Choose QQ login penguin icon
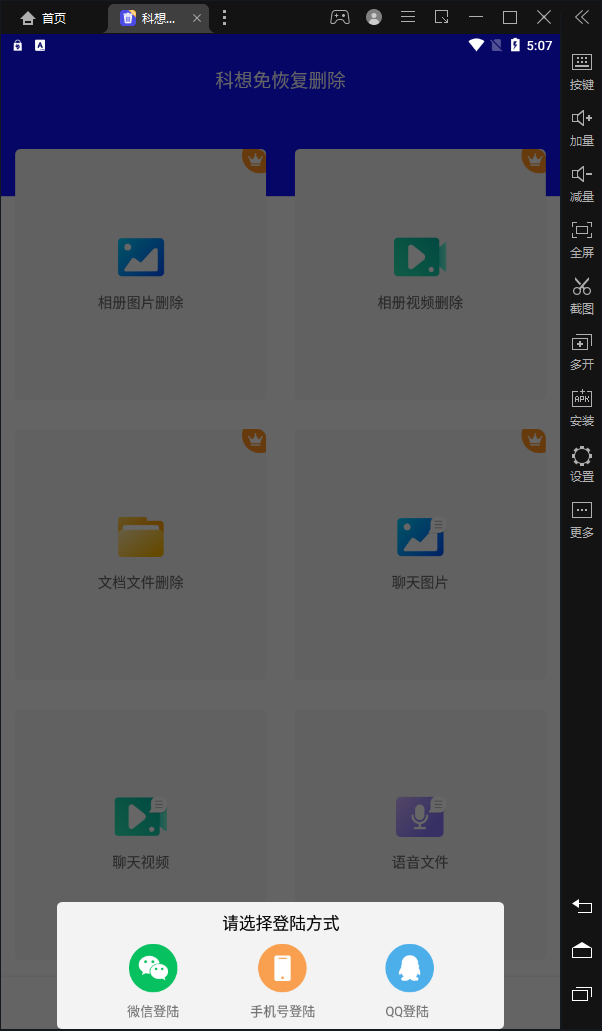 tap(409, 968)
